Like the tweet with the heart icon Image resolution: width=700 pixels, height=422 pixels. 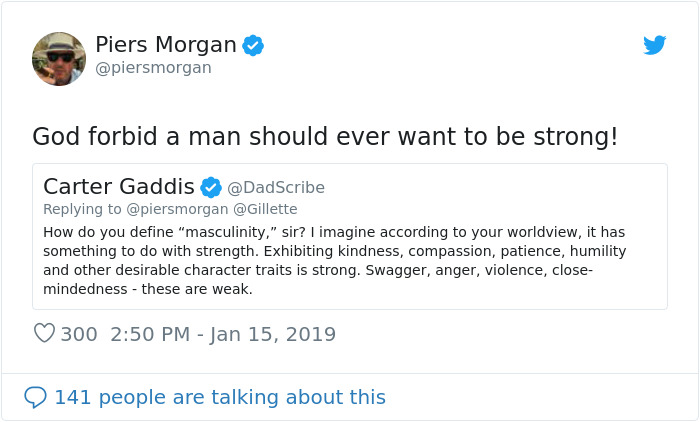point(44,334)
